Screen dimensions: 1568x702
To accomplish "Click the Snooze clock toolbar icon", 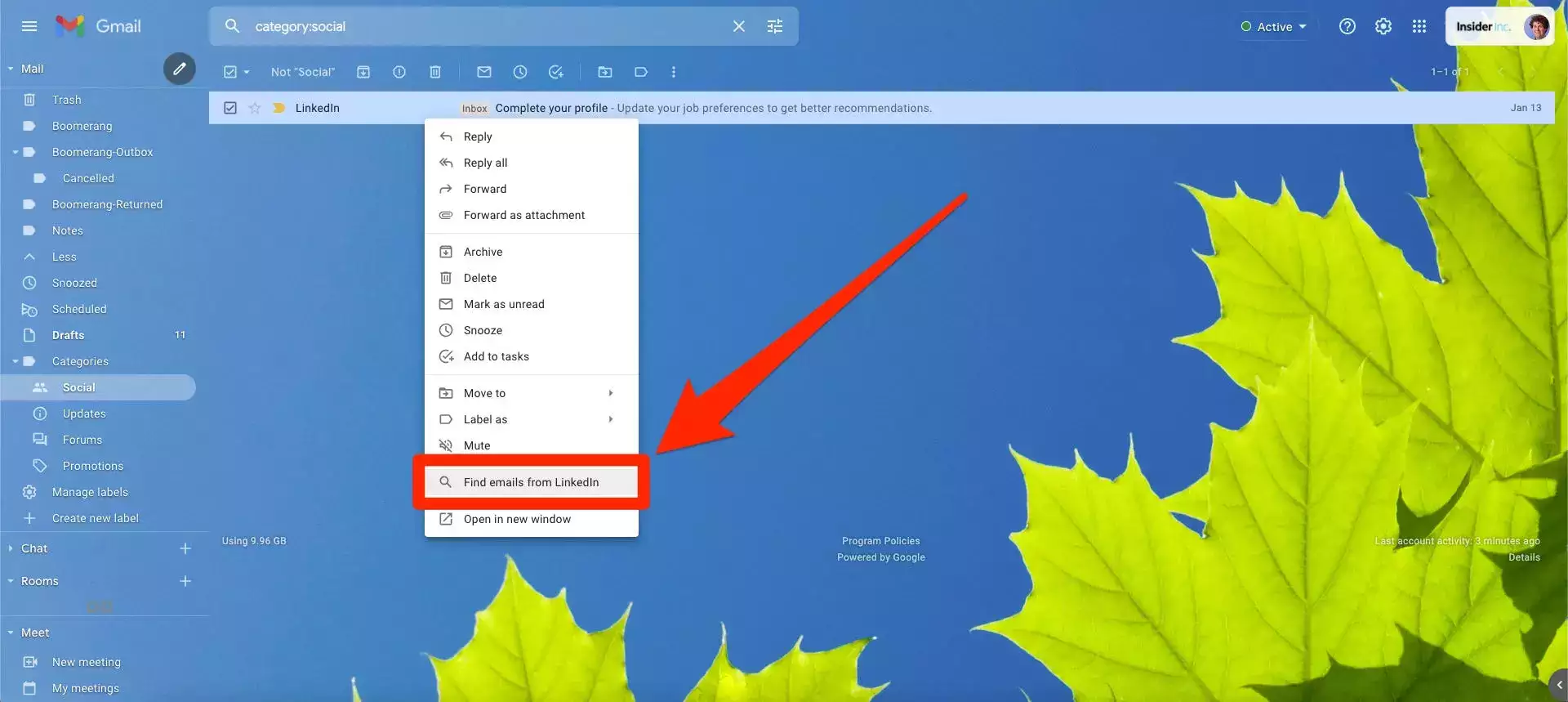I will coord(520,72).
